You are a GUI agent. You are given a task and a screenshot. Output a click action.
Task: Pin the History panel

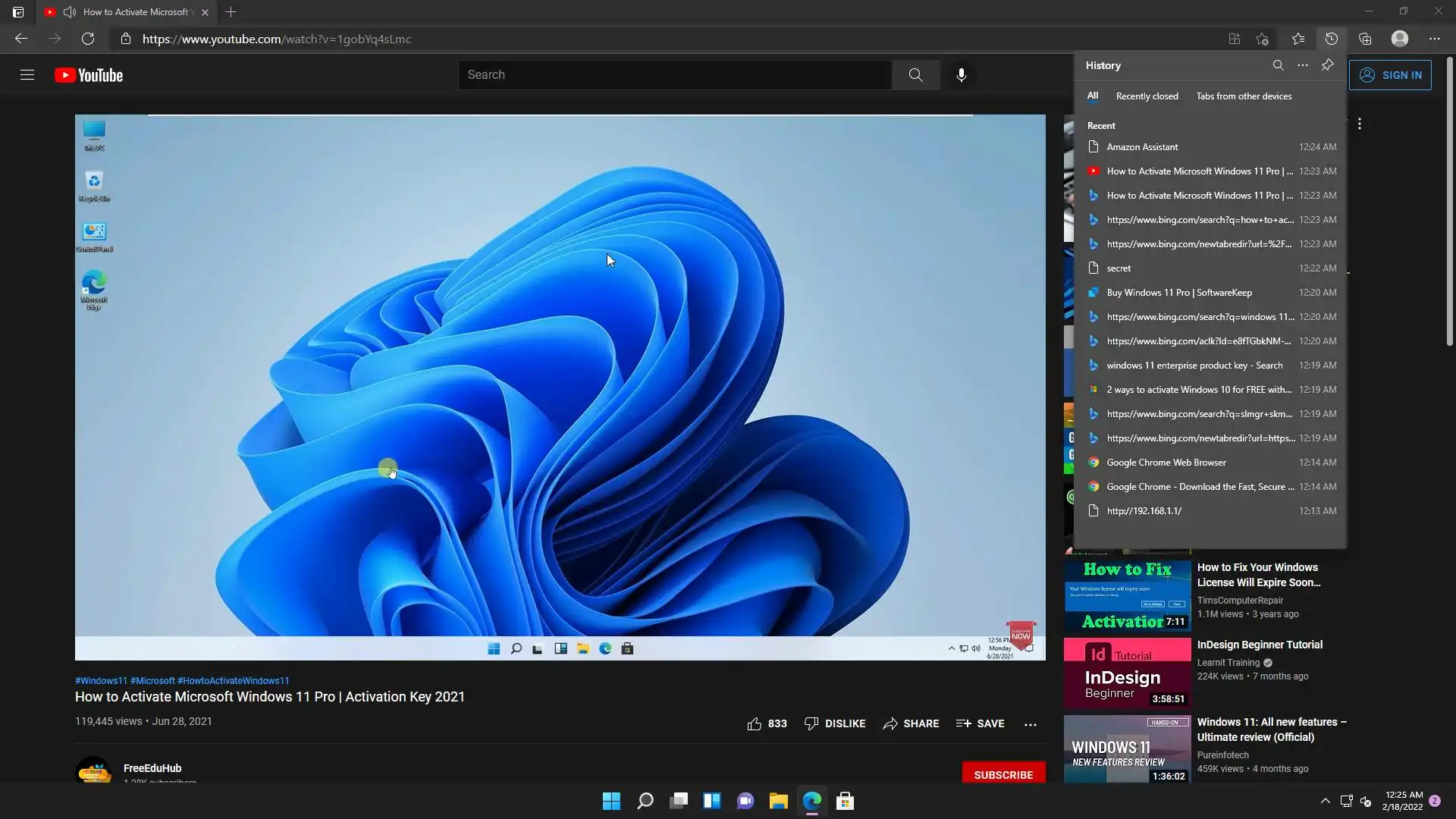[x=1327, y=65]
